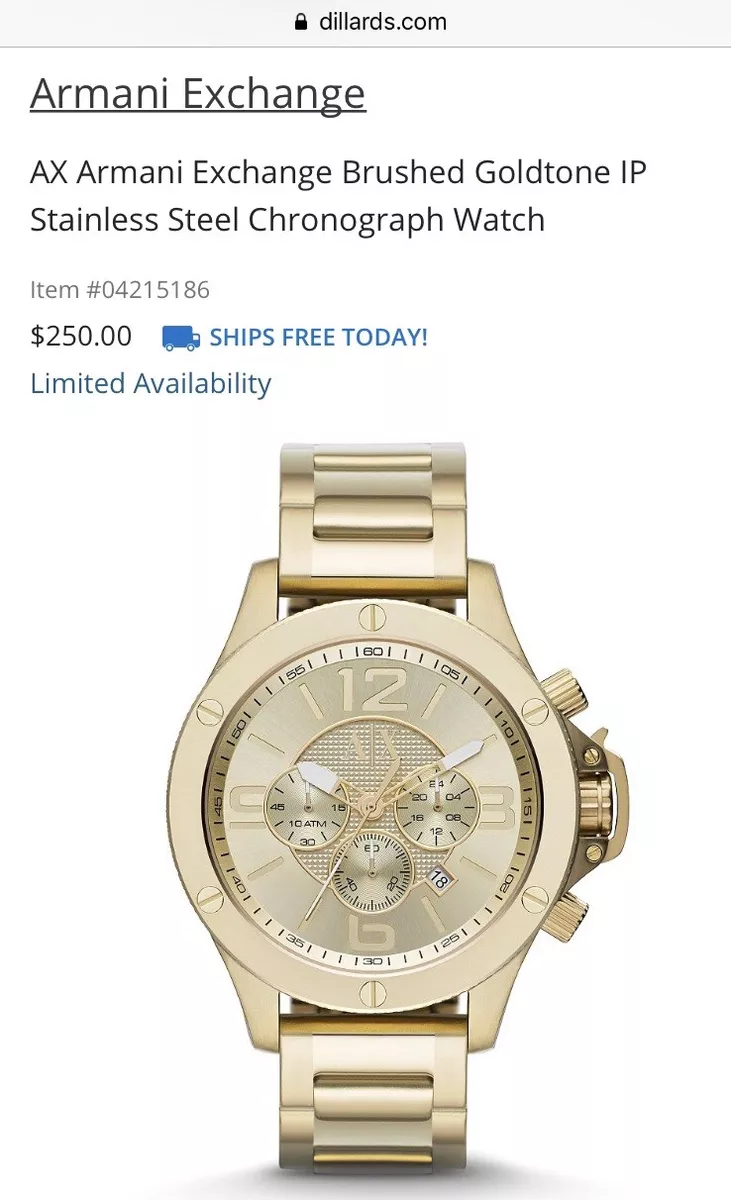Click the Limited Availability text
The image size is (731, 1200).
(x=151, y=384)
